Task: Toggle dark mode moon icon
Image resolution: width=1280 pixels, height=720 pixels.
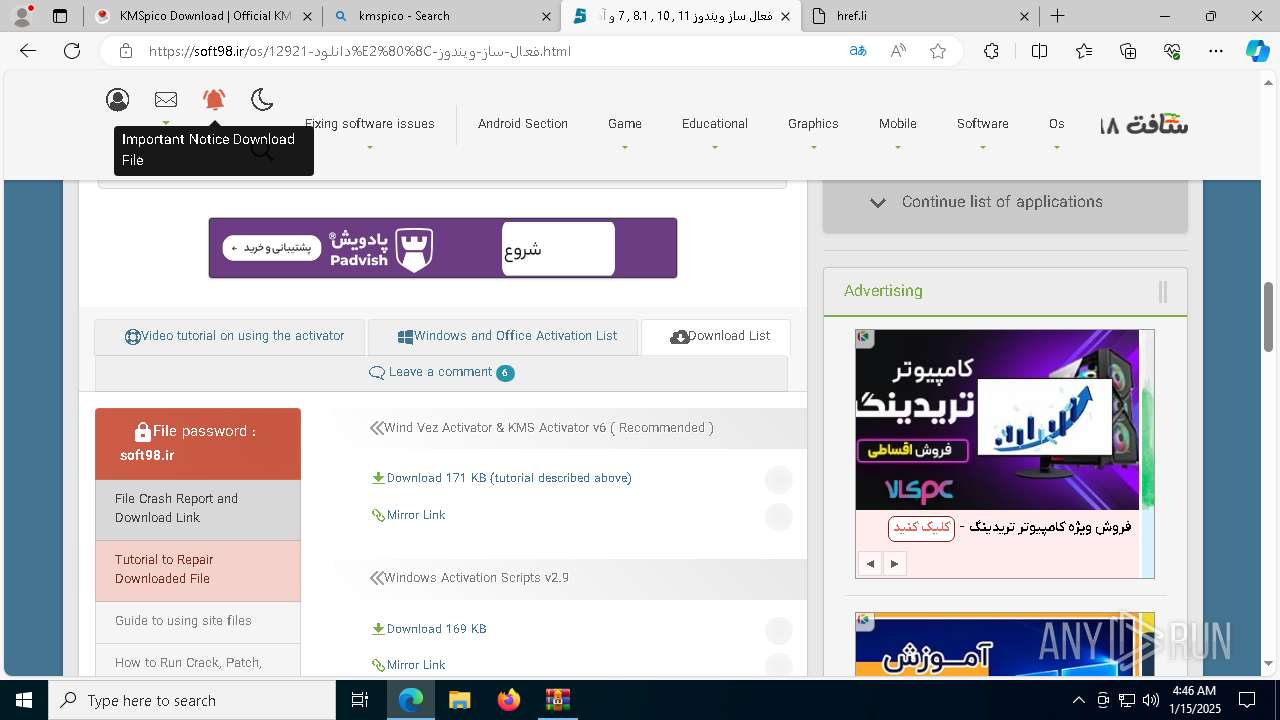Action: click(262, 99)
